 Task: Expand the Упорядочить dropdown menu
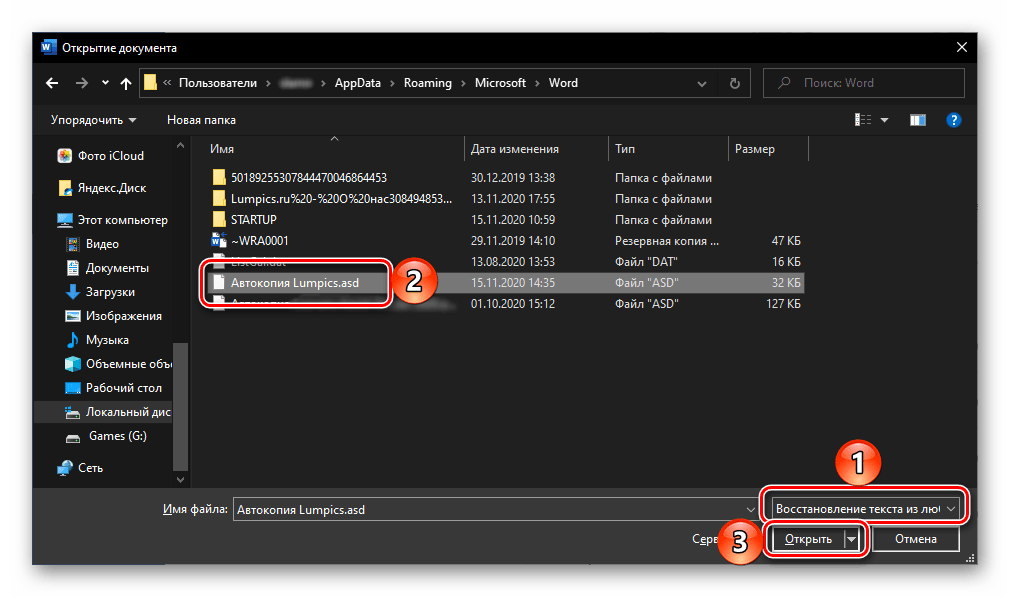(94, 120)
